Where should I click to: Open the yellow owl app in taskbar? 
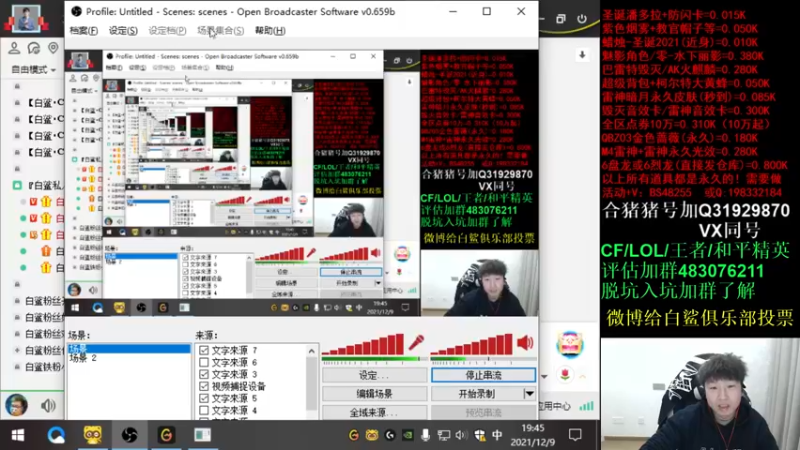(x=92, y=435)
